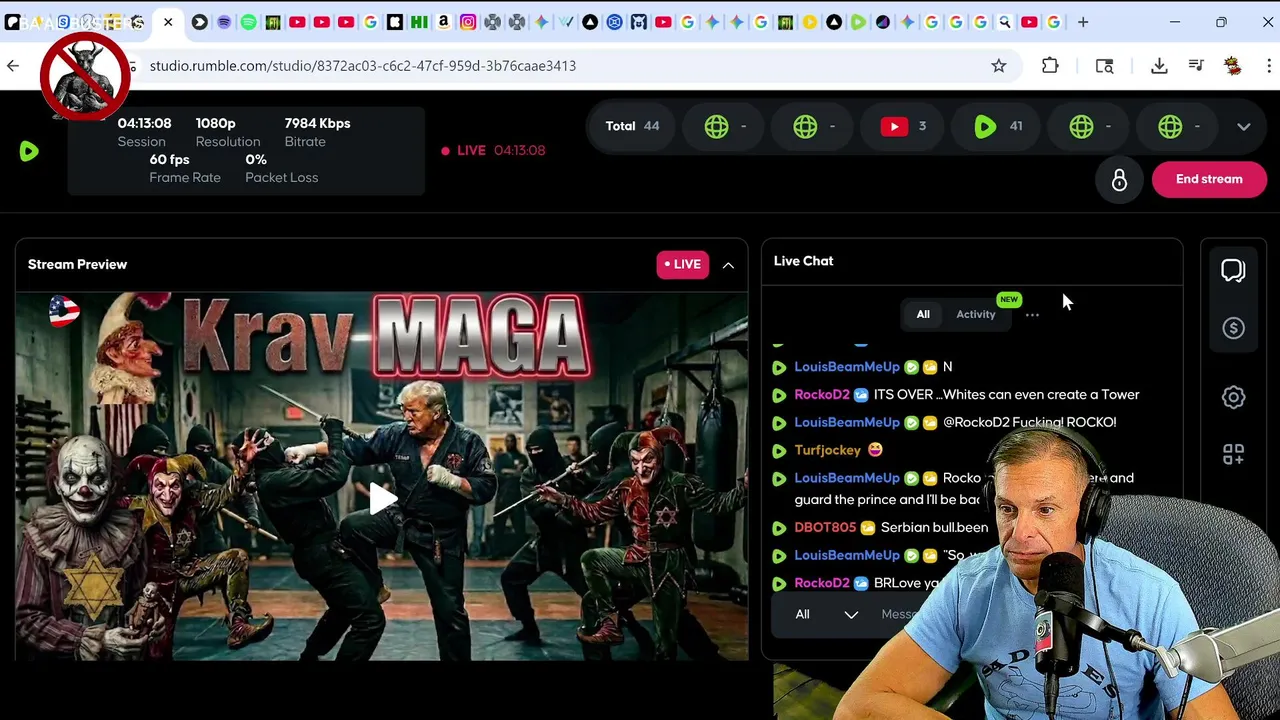Open the Chrome profile avatar
Screen dimensions: 1280x720
(x=1233, y=66)
